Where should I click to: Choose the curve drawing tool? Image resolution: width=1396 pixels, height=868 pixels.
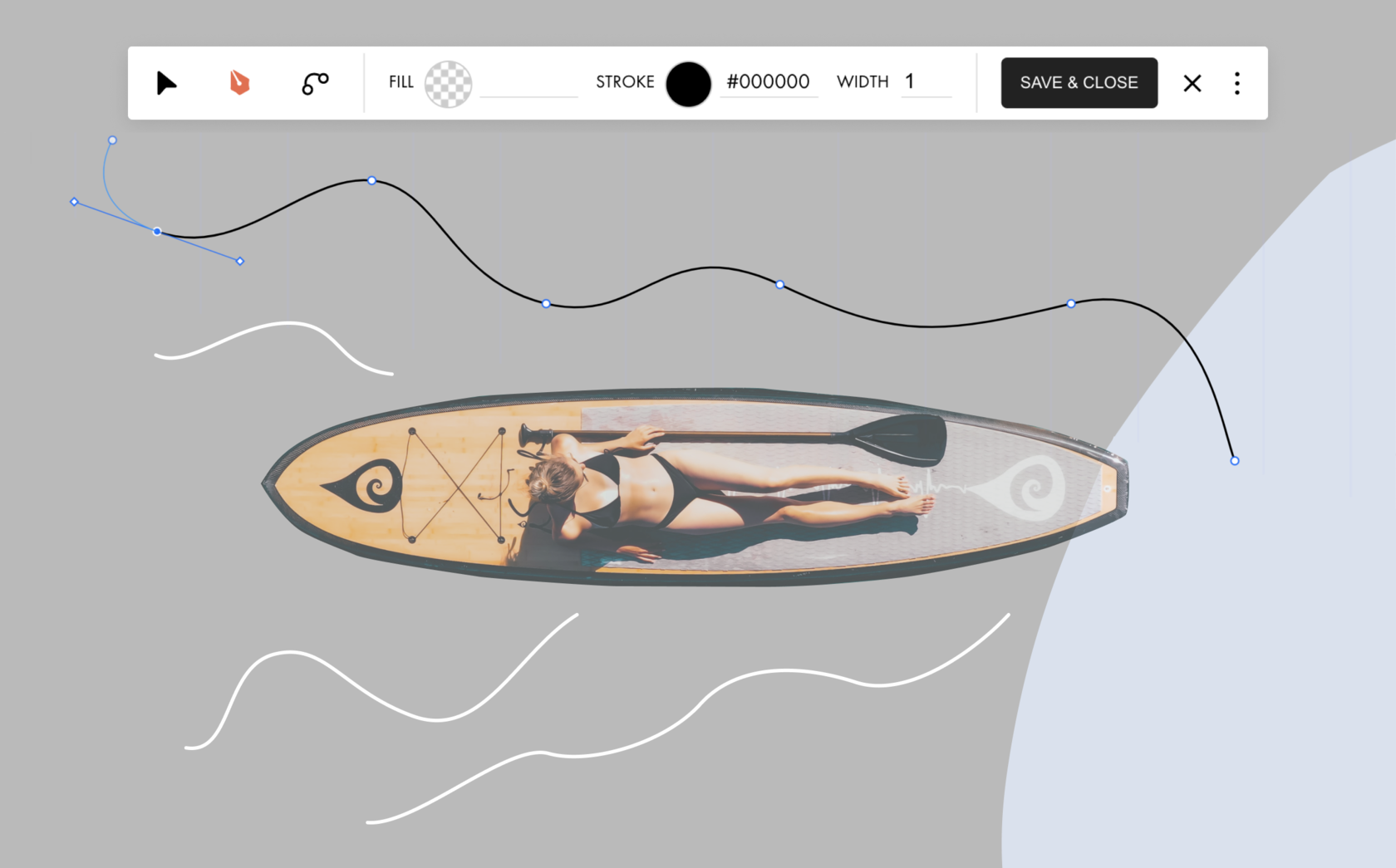click(315, 83)
